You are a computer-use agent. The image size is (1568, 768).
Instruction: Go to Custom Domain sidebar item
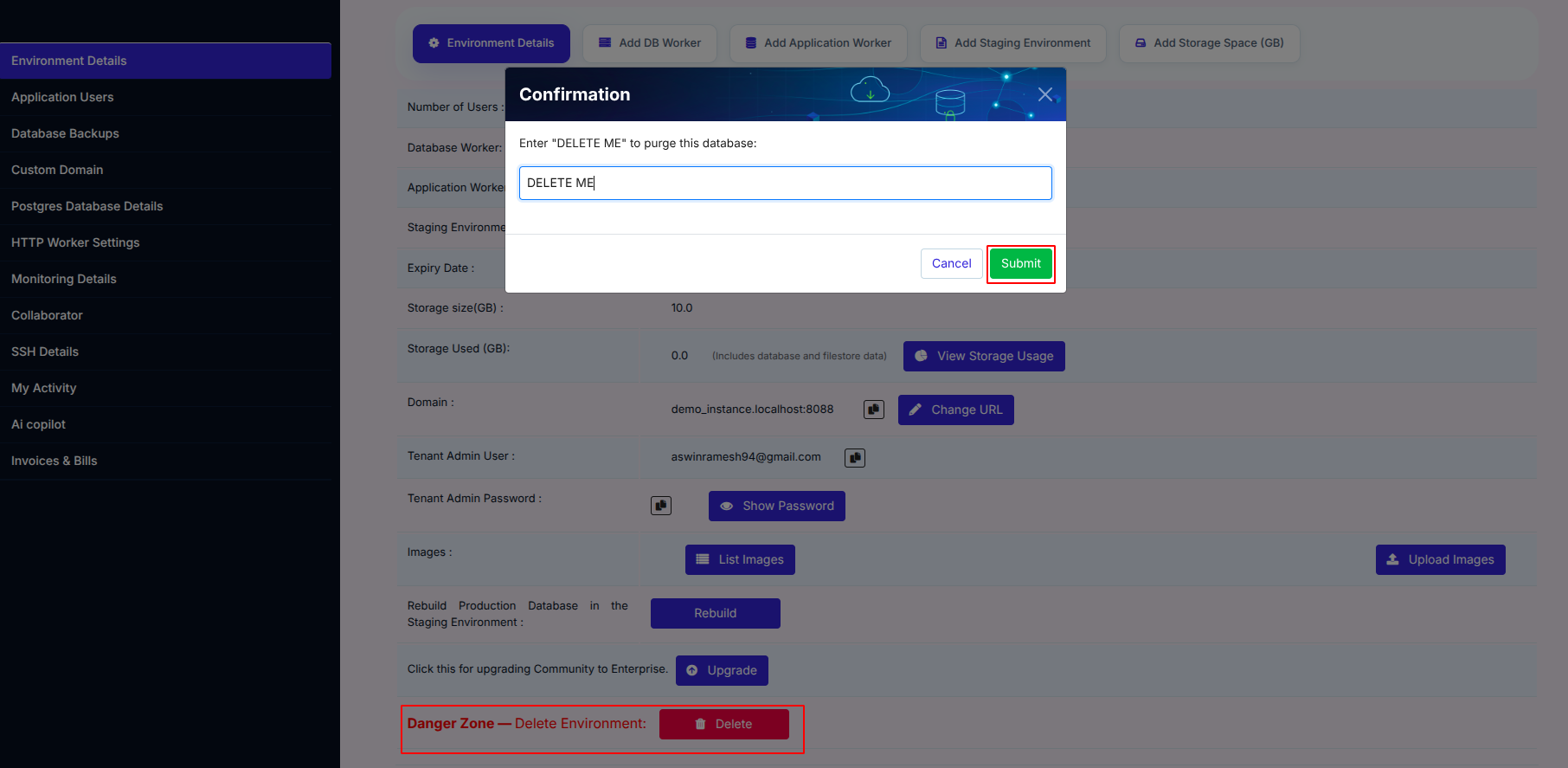click(x=165, y=170)
